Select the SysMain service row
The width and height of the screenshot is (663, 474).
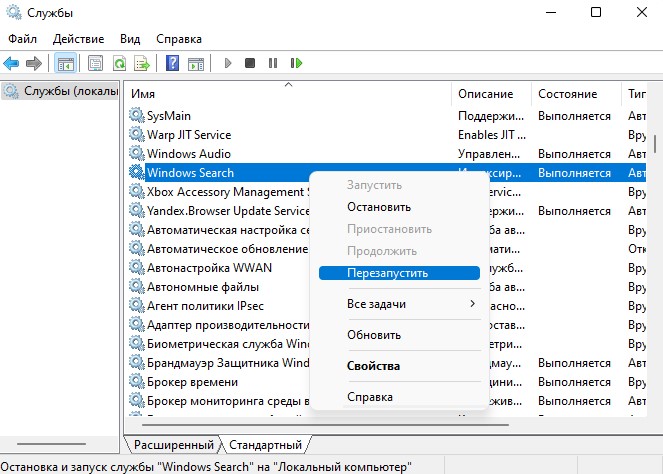pos(387,115)
